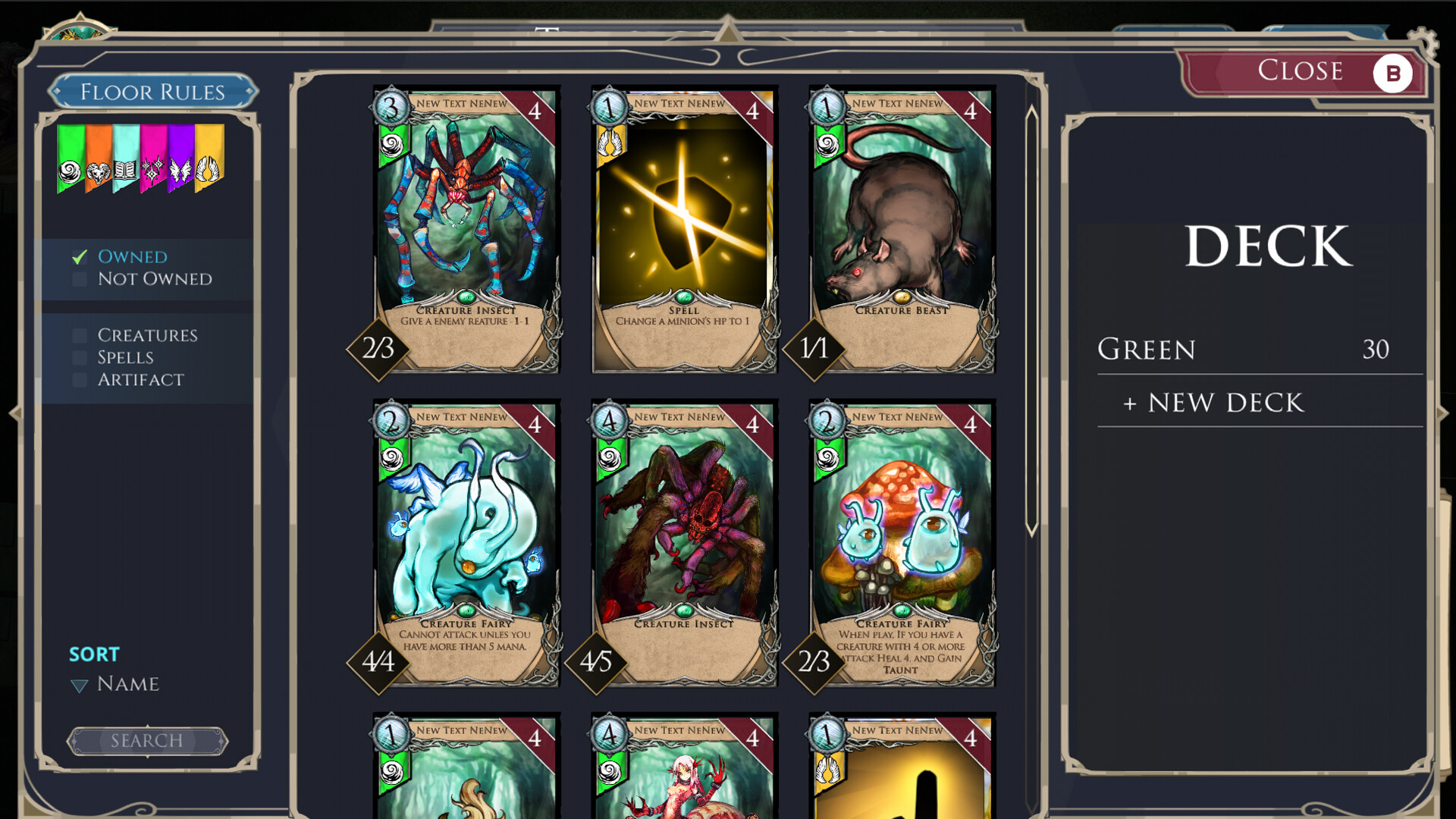Close the deck builder screen
Image resolution: width=1456 pixels, height=819 pixels.
[1302, 72]
